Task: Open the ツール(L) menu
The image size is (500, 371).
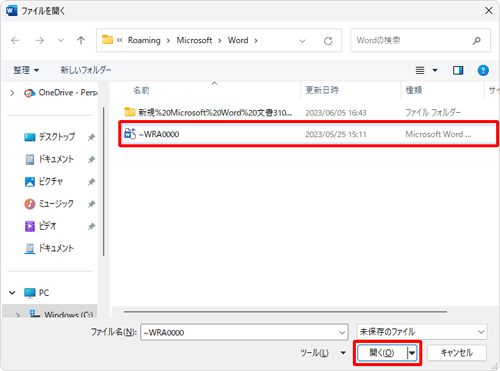Action: pyautogui.click(x=323, y=353)
